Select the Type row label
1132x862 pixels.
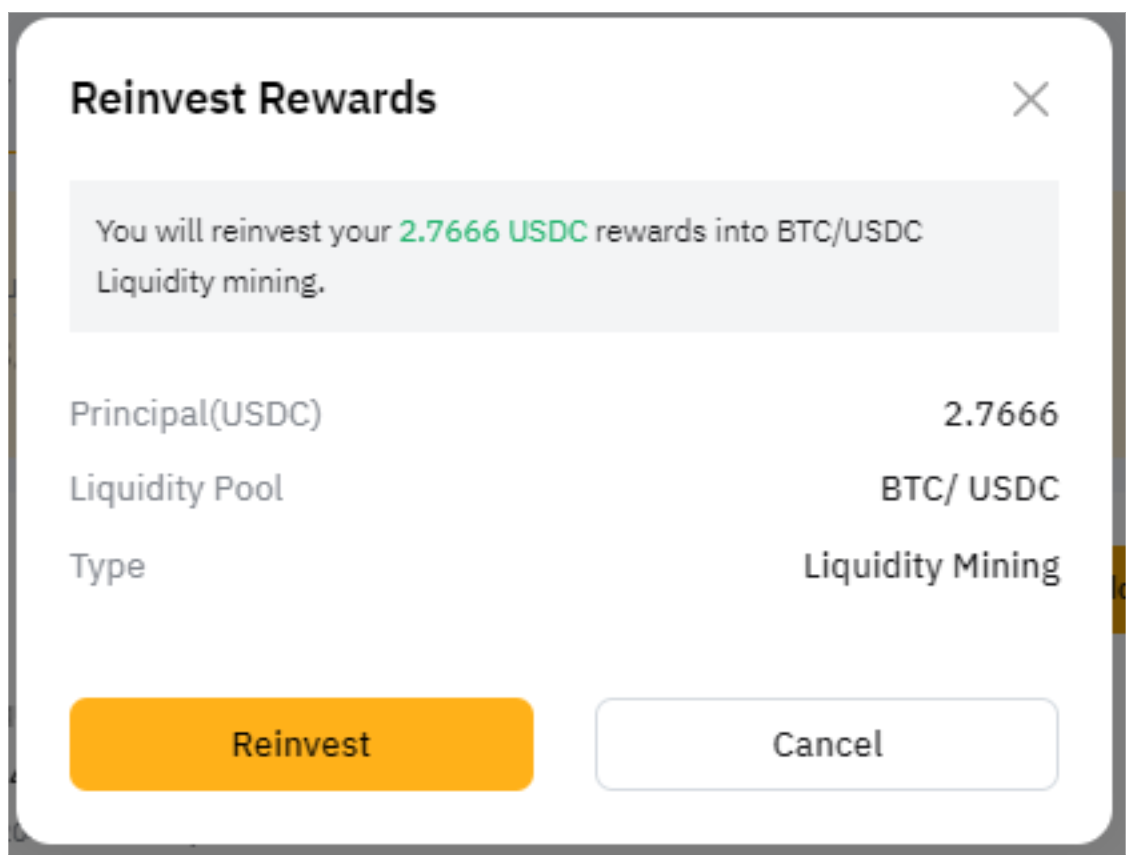point(108,566)
